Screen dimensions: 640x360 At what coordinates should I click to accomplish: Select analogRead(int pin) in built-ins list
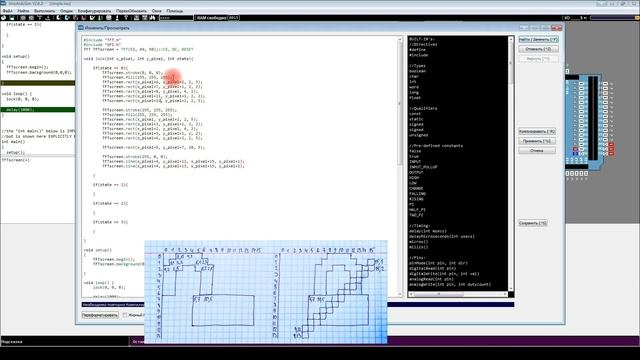431,279
